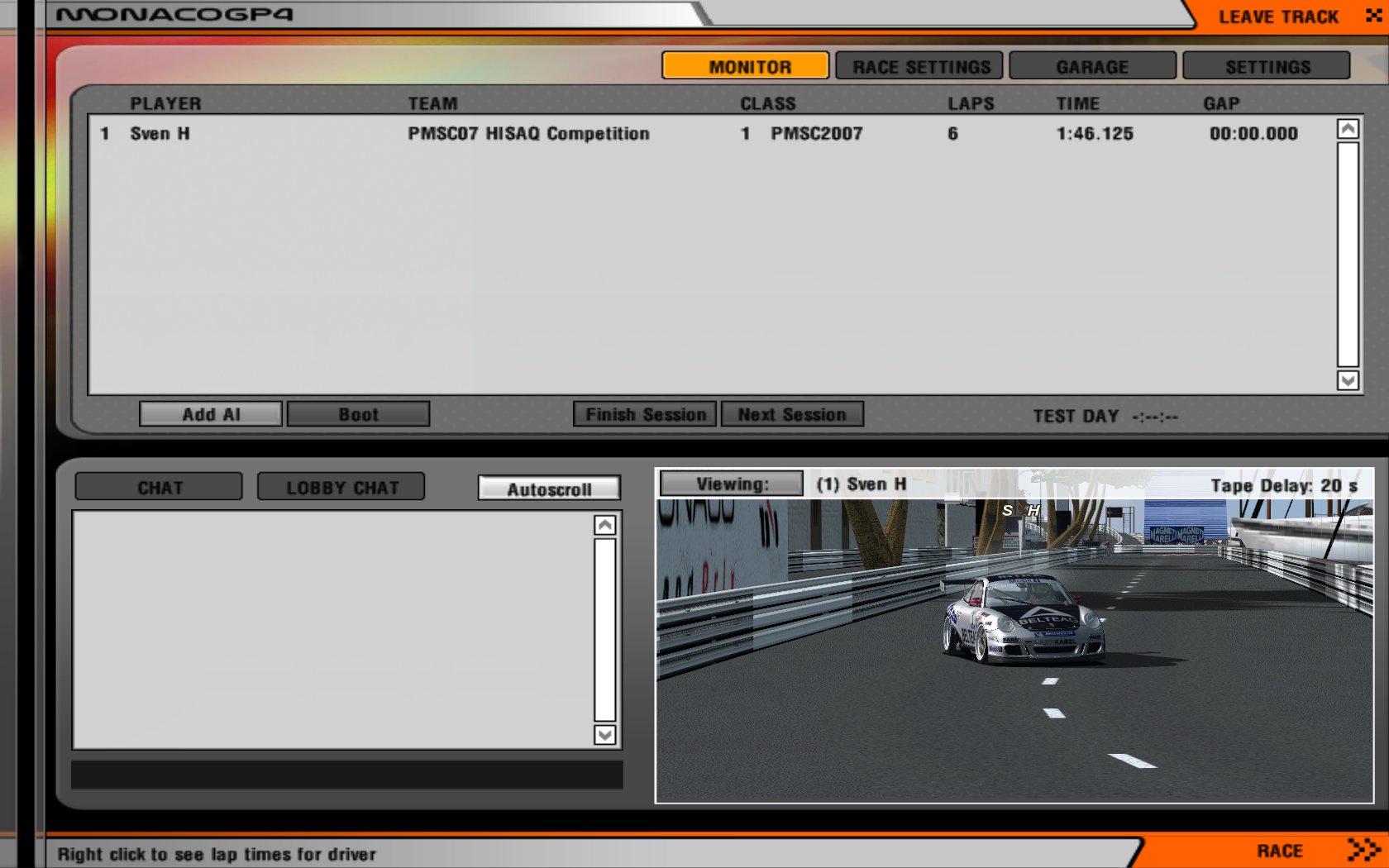The image size is (1389, 868).
Task: Open the Viewing driver selector
Action: click(x=732, y=484)
